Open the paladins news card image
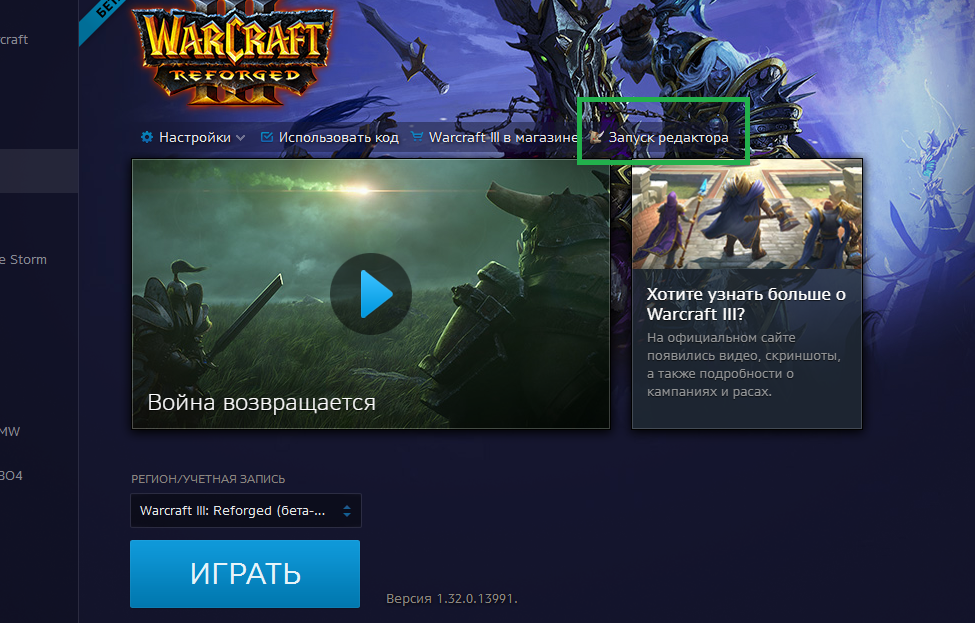The image size is (975, 623). (x=747, y=215)
